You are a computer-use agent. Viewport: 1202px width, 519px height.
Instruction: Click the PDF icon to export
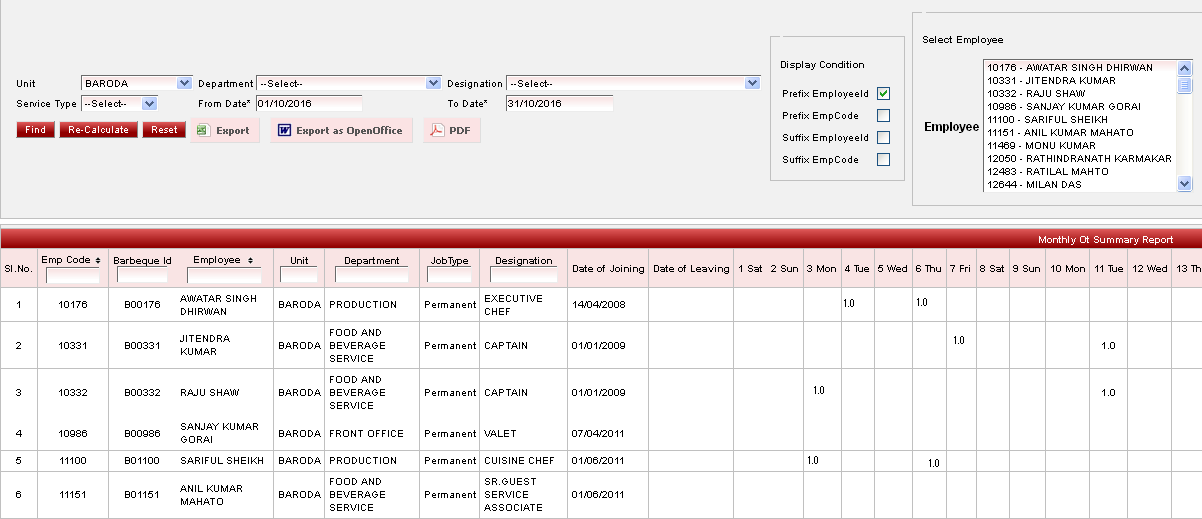point(437,130)
